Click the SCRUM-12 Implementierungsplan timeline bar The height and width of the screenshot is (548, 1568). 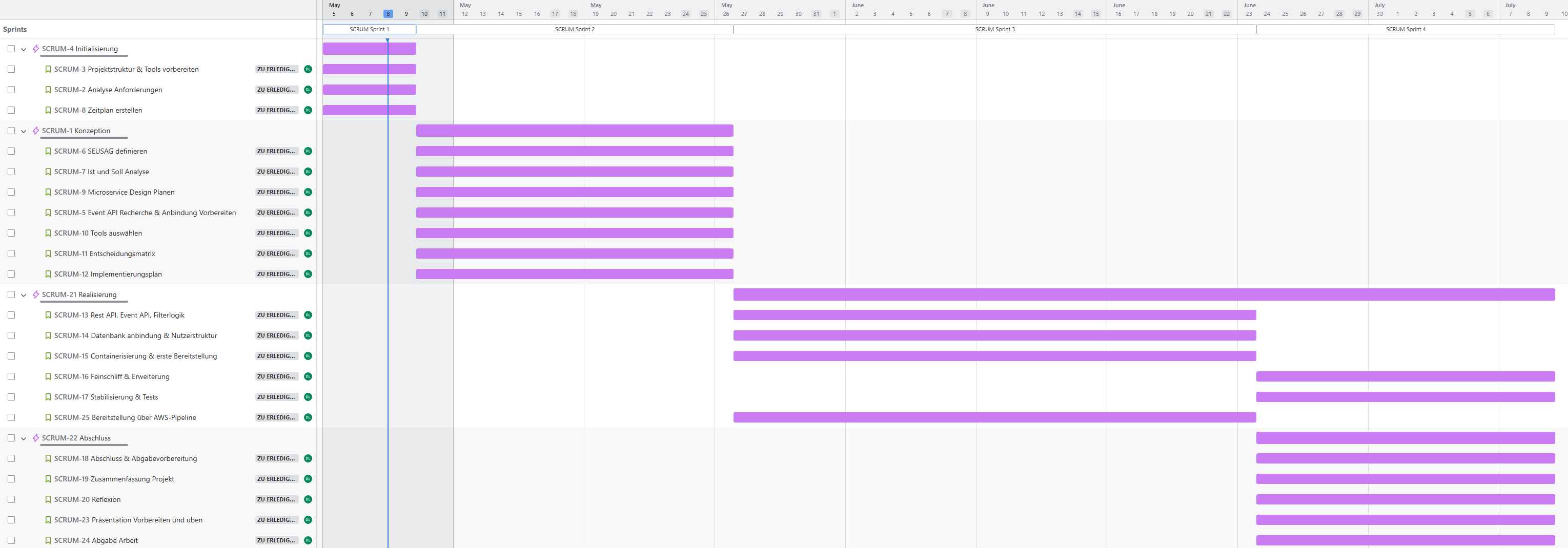click(x=575, y=273)
